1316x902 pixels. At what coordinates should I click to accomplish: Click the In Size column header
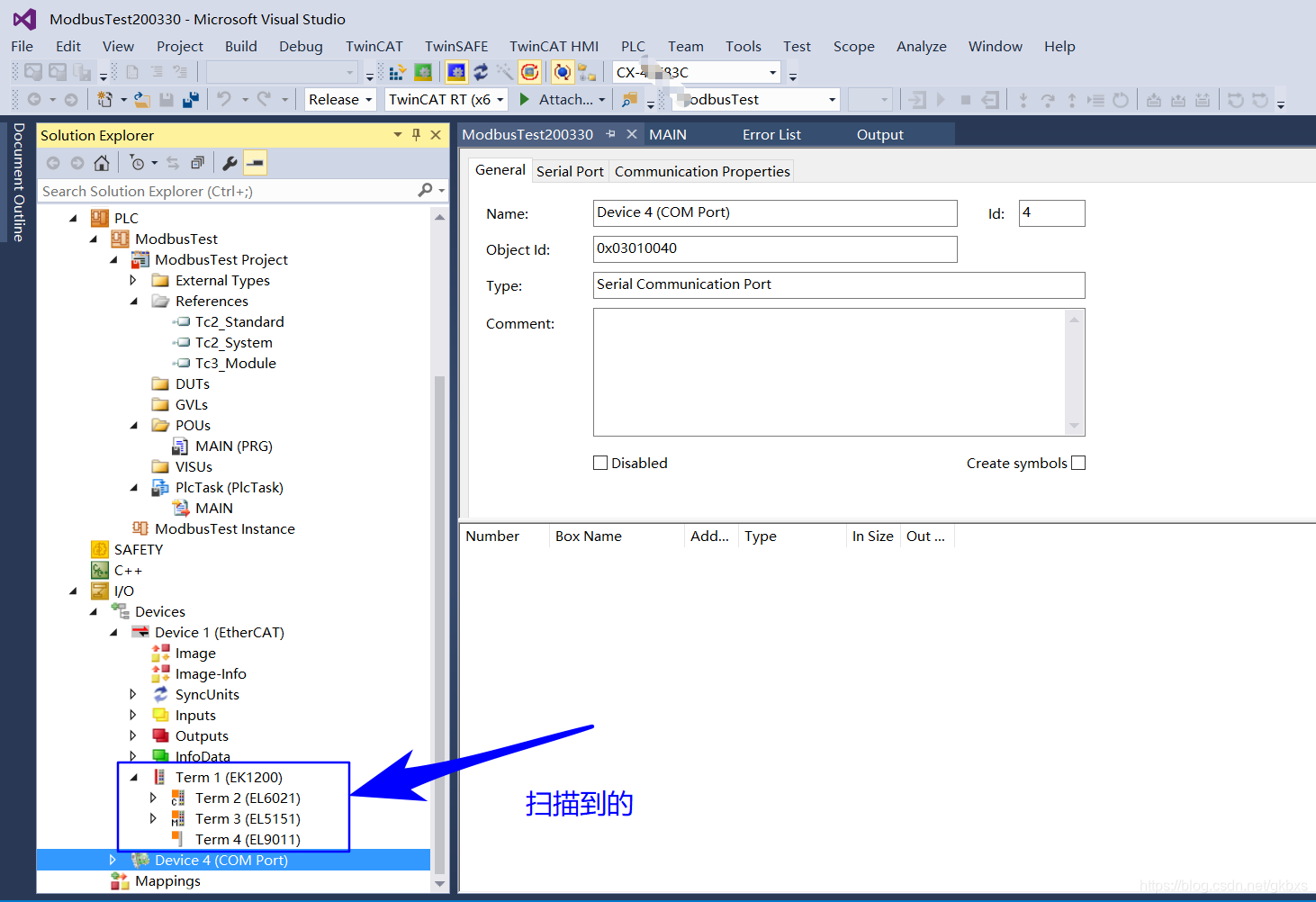tap(872, 536)
